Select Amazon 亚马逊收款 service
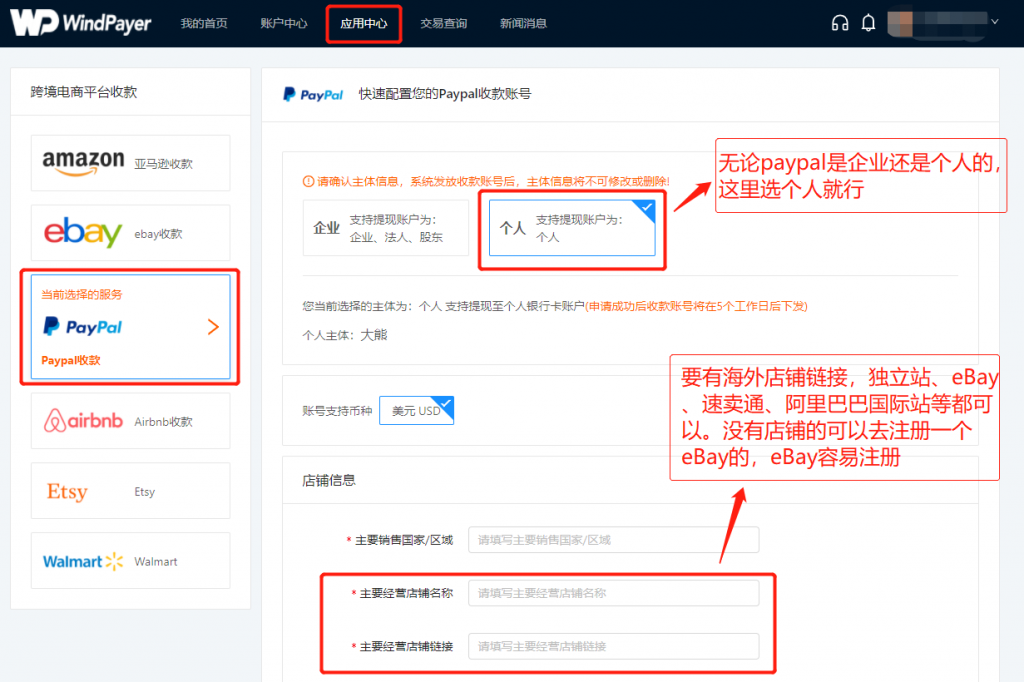Viewport: 1024px width, 682px height. (131, 163)
